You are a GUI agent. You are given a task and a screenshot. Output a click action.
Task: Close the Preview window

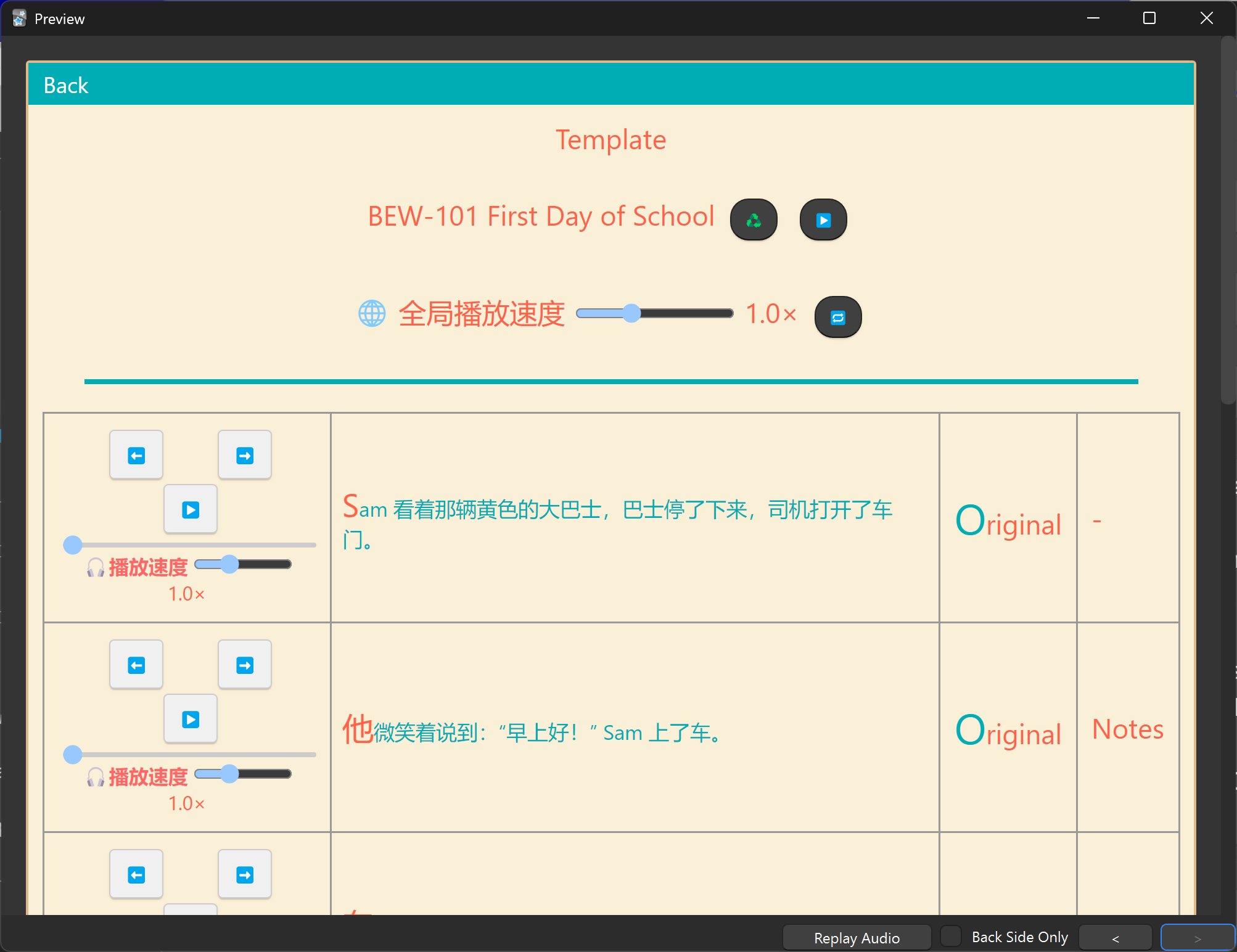(1207, 18)
